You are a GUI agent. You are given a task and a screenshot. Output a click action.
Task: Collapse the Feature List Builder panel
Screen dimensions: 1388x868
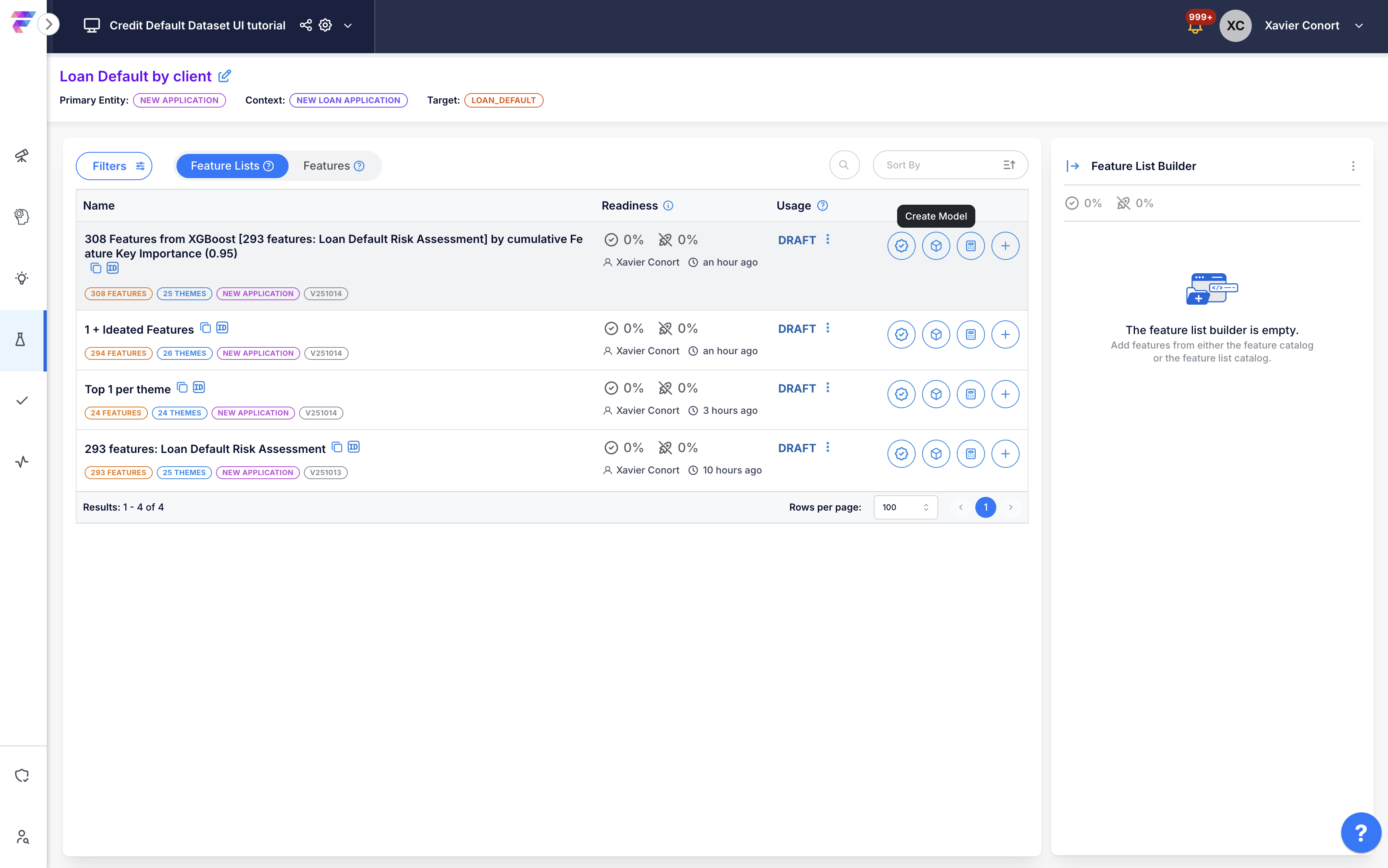click(1072, 166)
